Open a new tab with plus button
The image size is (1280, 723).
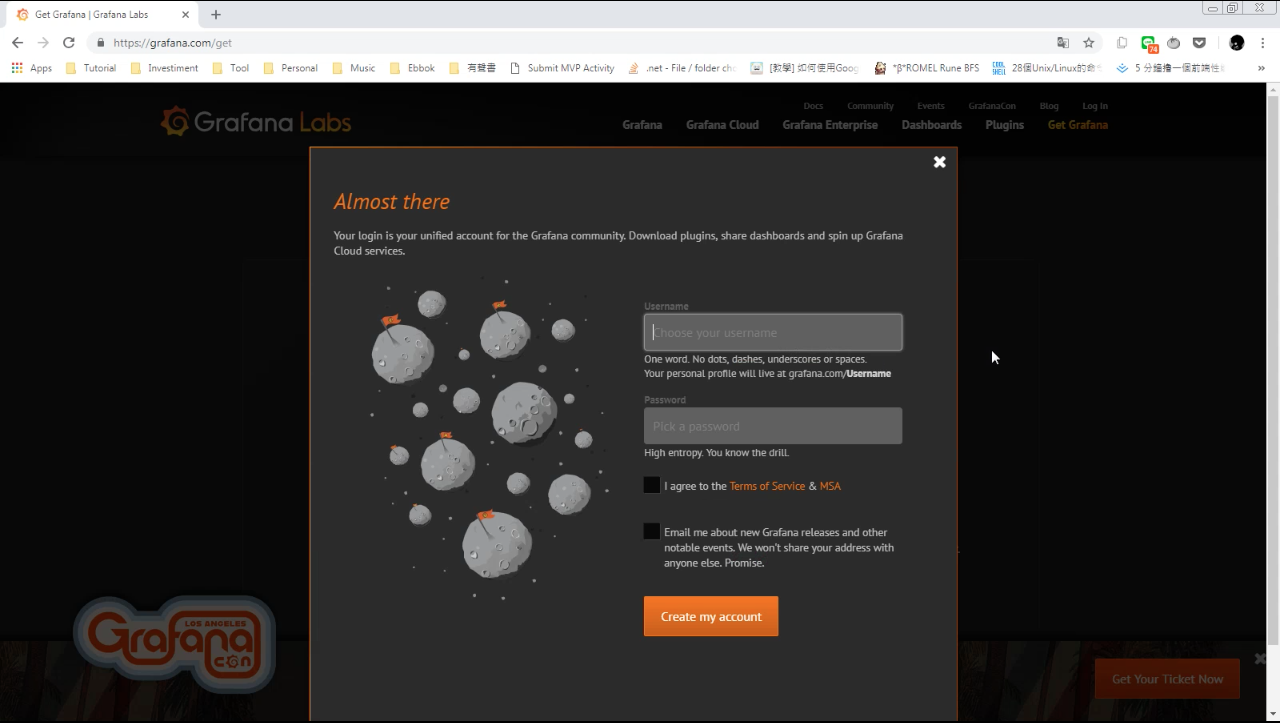[216, 14]
